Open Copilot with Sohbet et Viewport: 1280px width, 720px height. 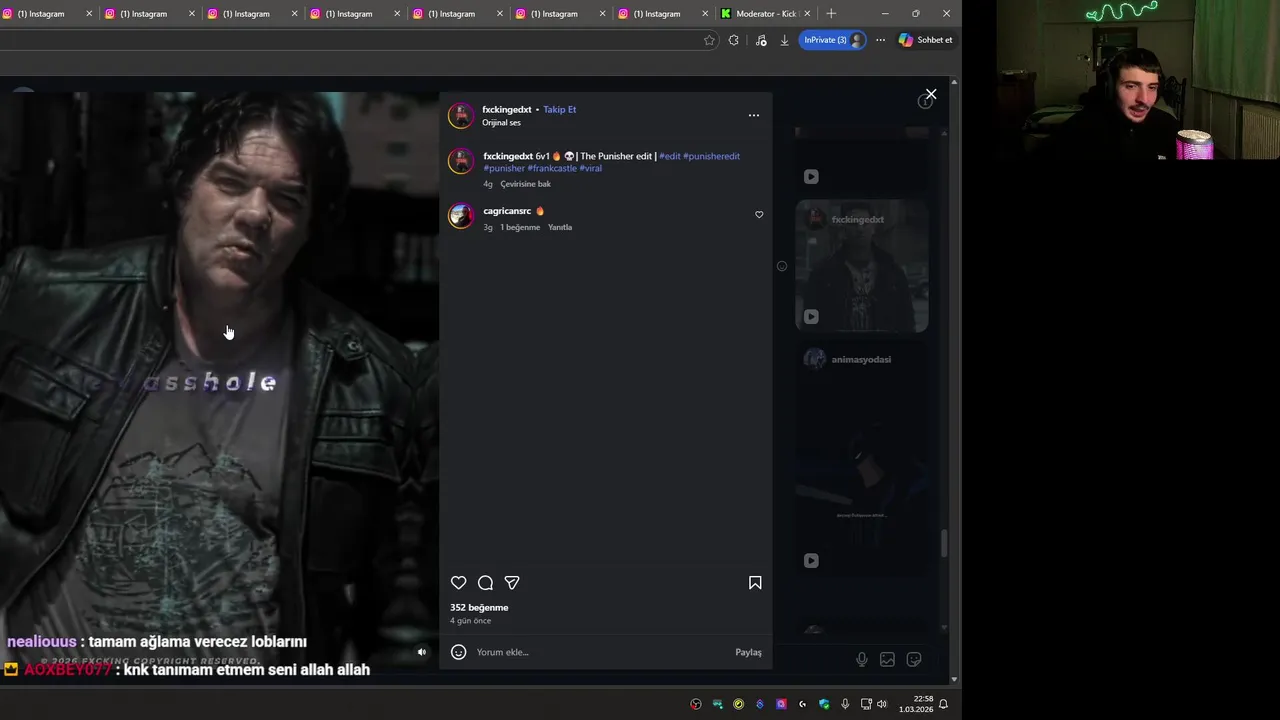pyautogui.click(x=926, y=40)
